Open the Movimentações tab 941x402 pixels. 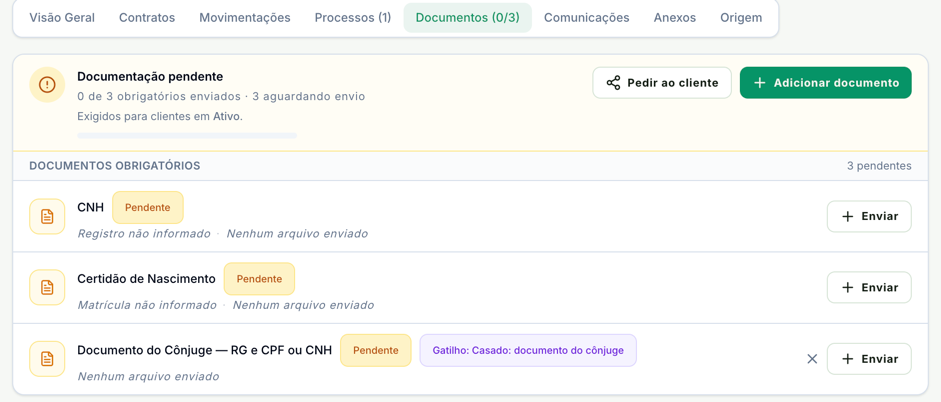pos(245,17)
